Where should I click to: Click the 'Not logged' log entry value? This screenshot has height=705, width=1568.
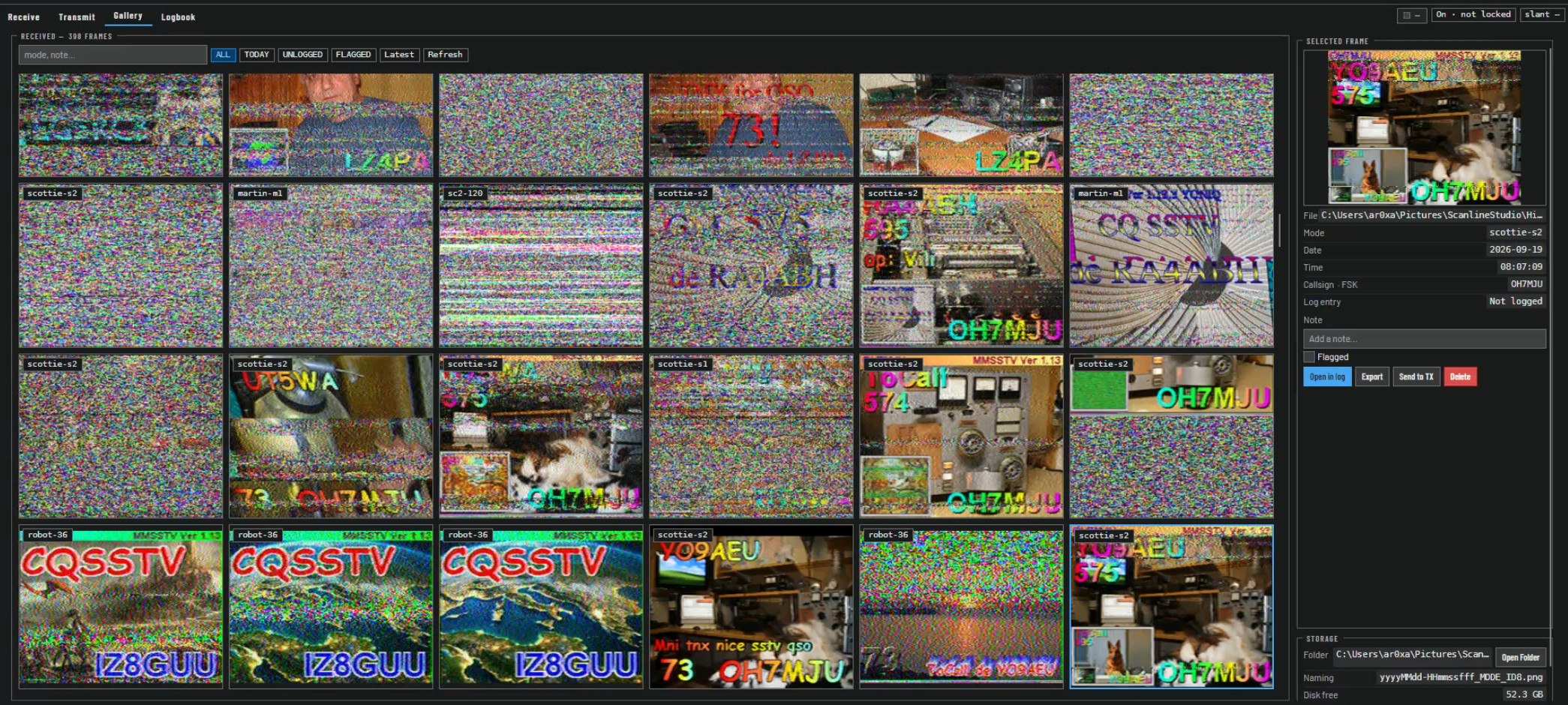1515,301
